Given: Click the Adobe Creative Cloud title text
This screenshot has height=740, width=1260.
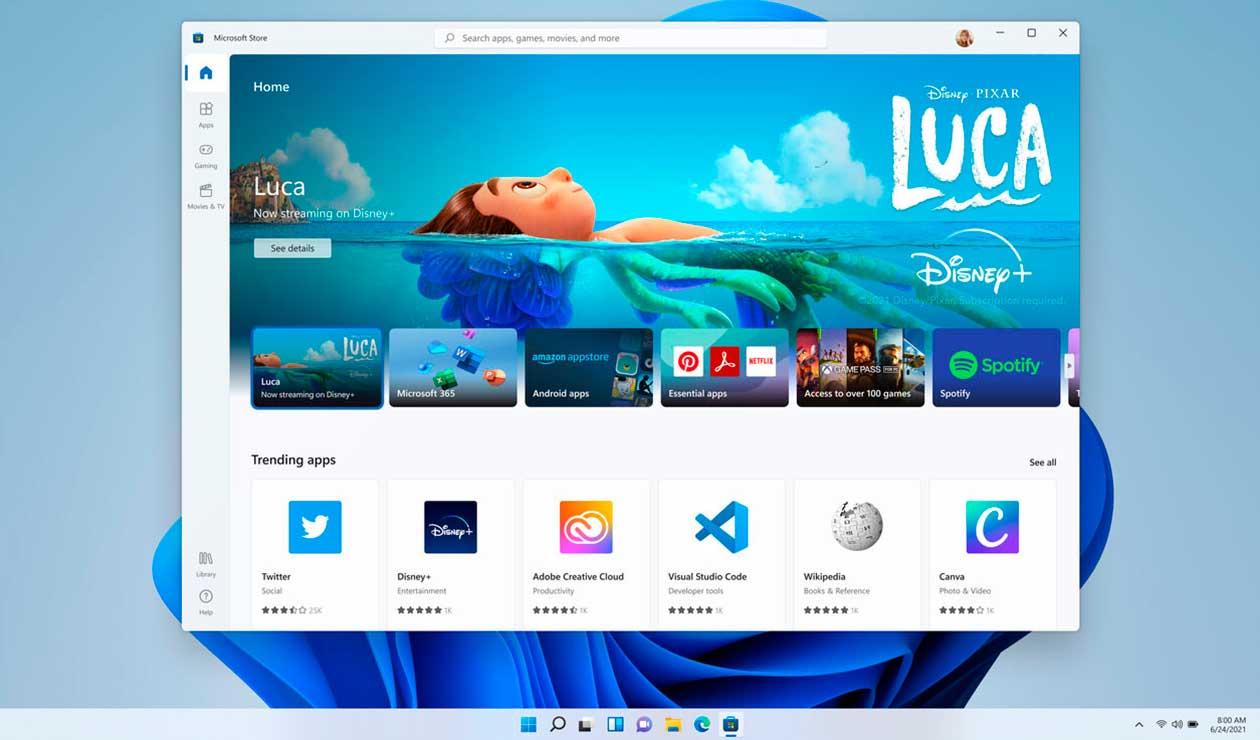Looking at the screenshot, I should point(578,577).
